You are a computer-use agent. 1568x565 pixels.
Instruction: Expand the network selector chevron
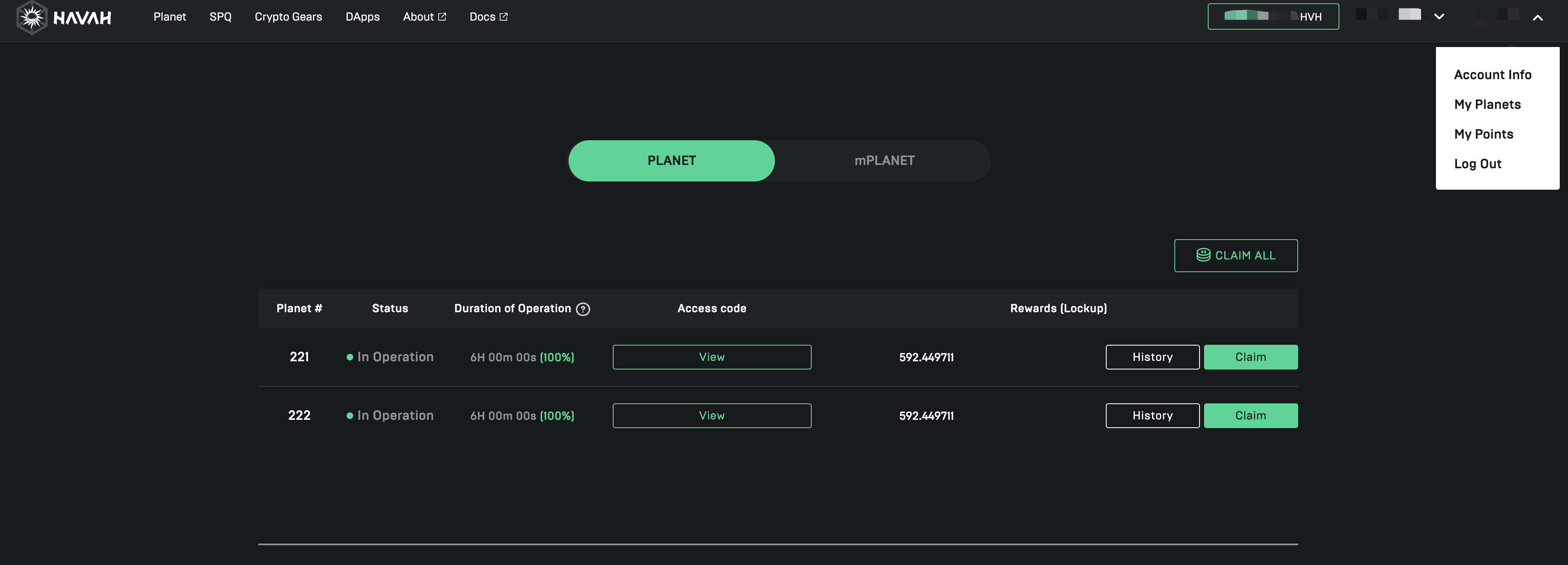[x=1439, y=17]
